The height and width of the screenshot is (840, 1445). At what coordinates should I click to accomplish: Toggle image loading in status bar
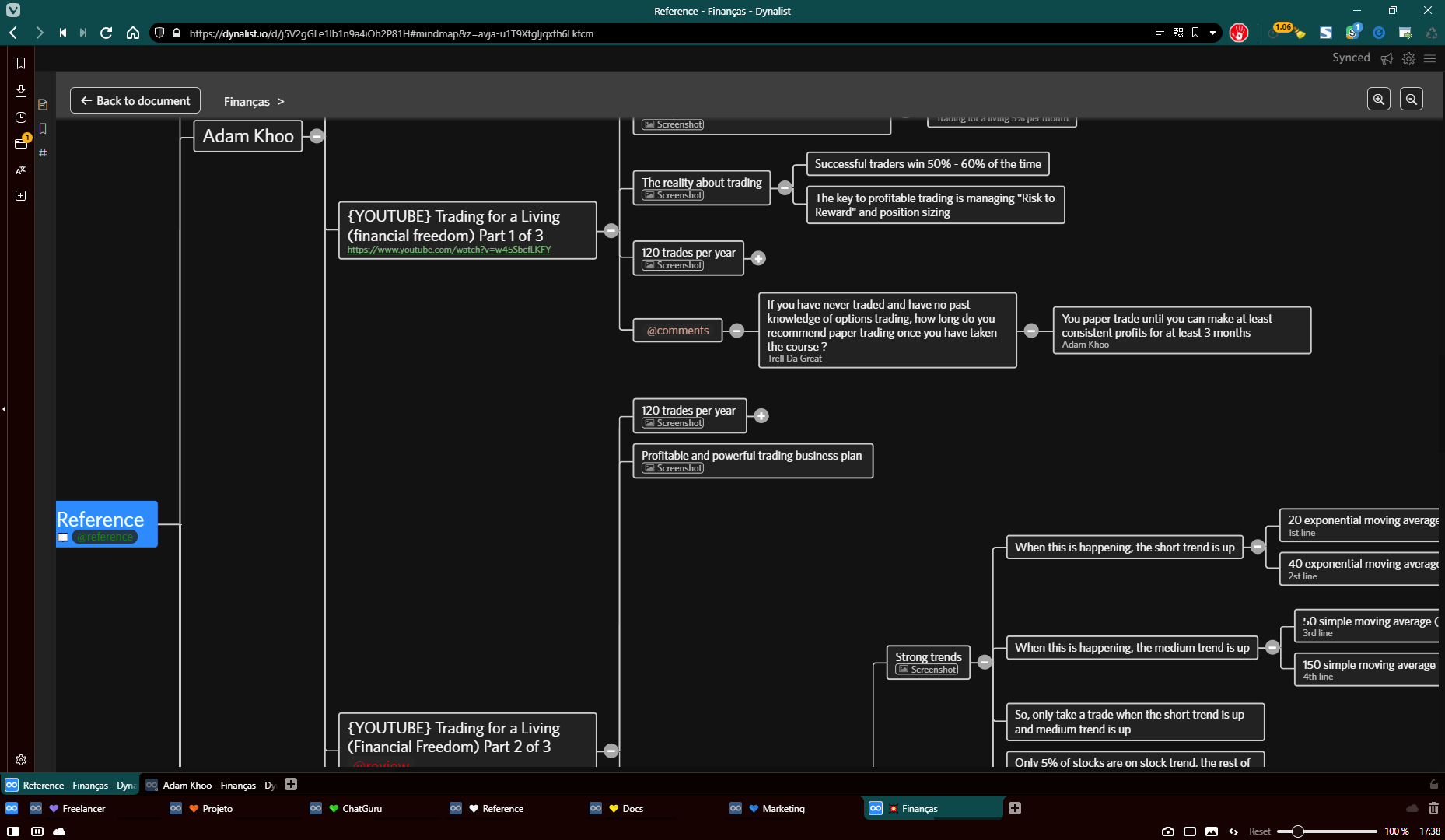pos(1212,831)
